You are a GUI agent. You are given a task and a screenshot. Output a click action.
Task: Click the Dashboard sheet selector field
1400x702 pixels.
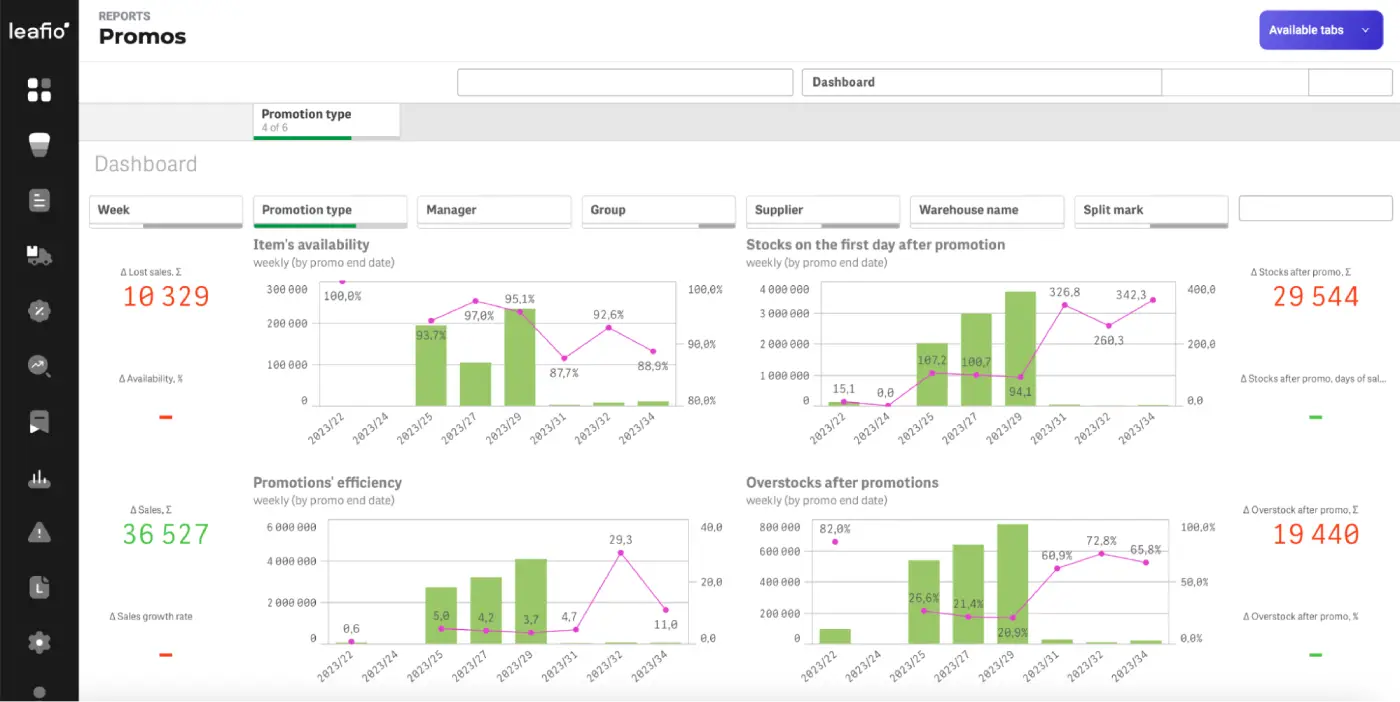click(x=980, y=82)
